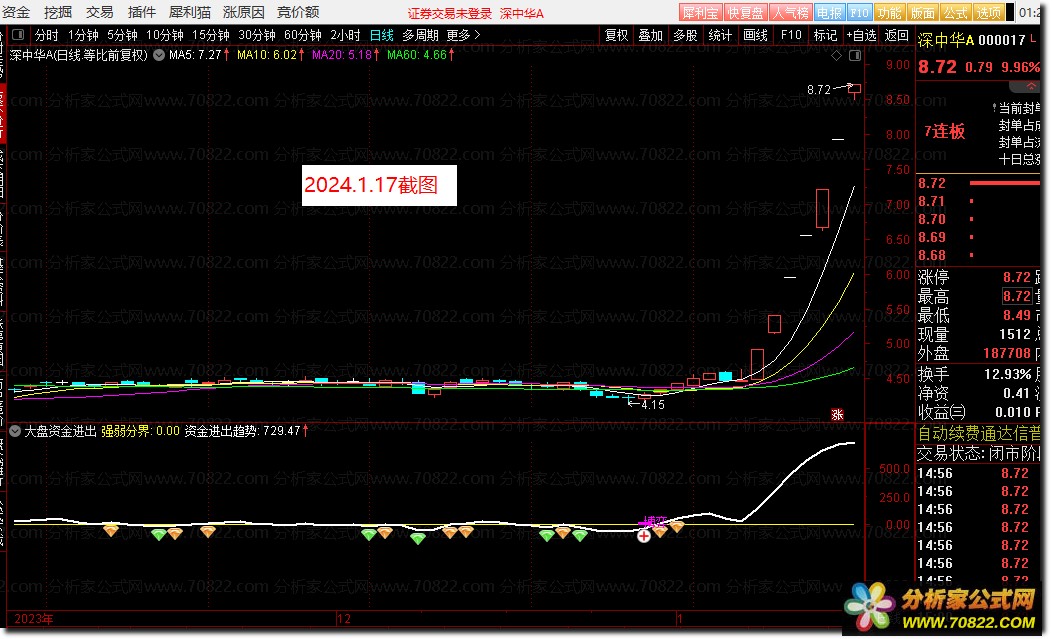Viewport: 1052px width, 639px height.
Task: Click the 版面 yellow button
Action: [922, 13]
